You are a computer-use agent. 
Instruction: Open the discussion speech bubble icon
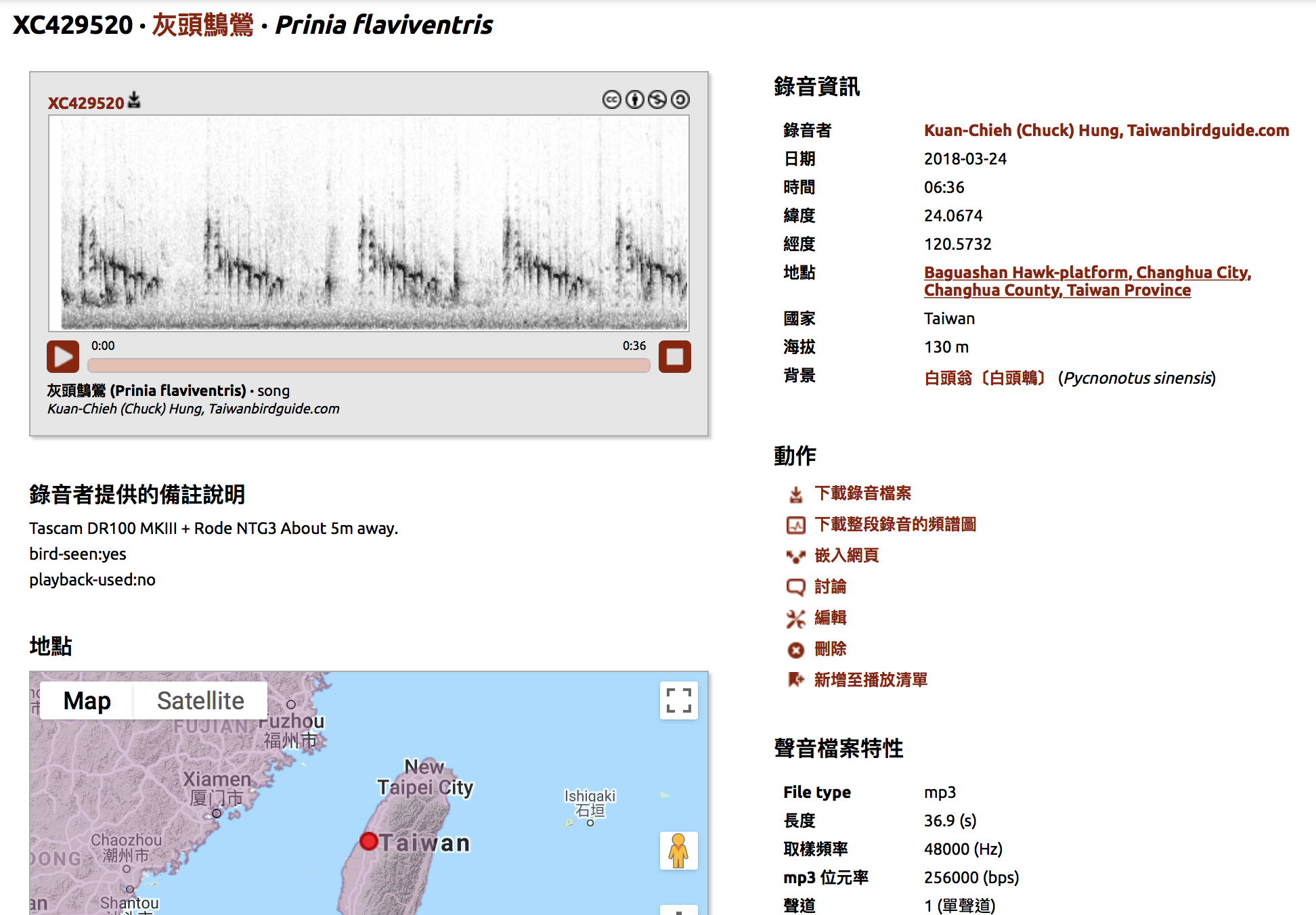(x=796, y=587)
